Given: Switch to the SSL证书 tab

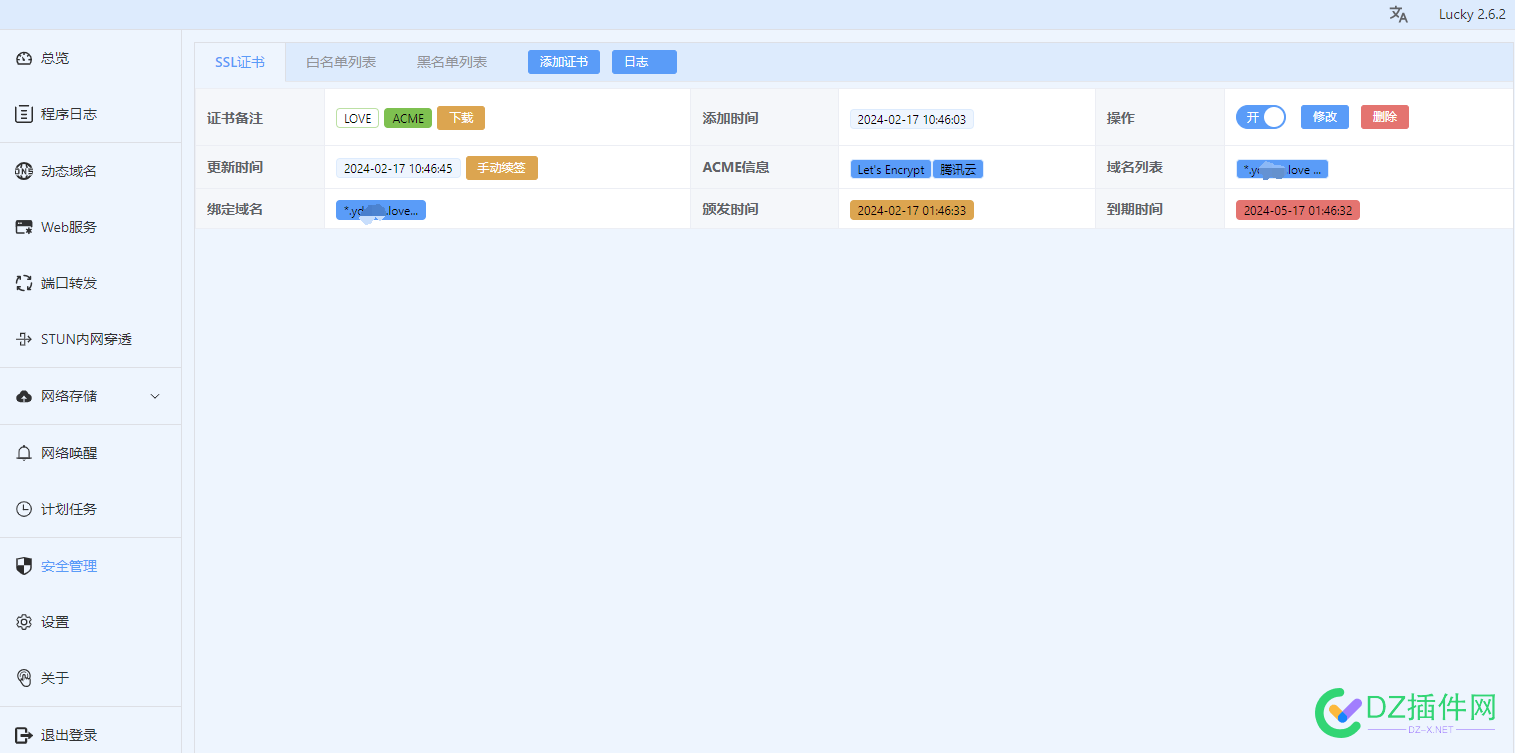Looking at the screenshot, I should pos(240,62).
